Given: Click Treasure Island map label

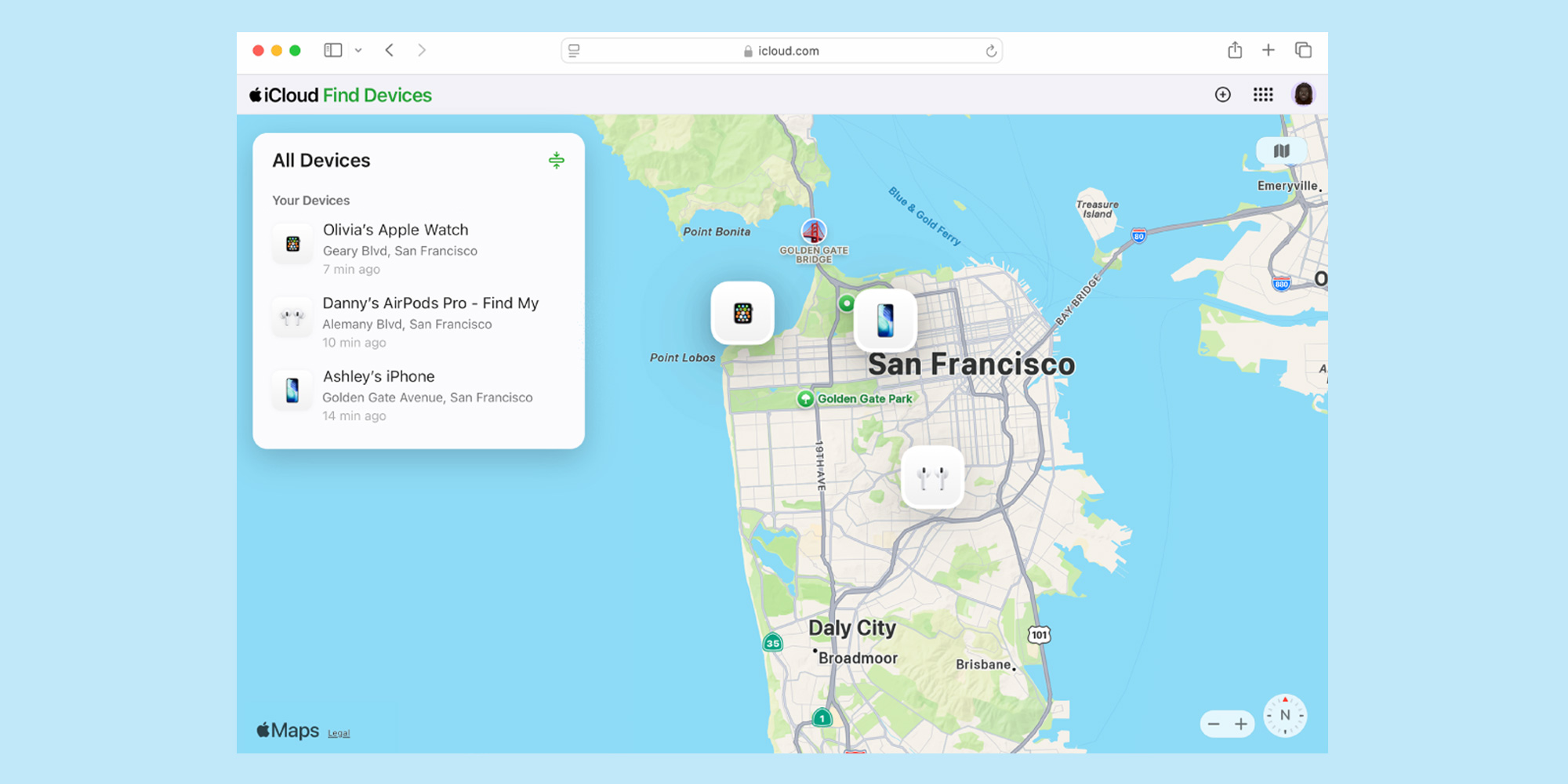Looking at the screenshot, I should 1098,209.
